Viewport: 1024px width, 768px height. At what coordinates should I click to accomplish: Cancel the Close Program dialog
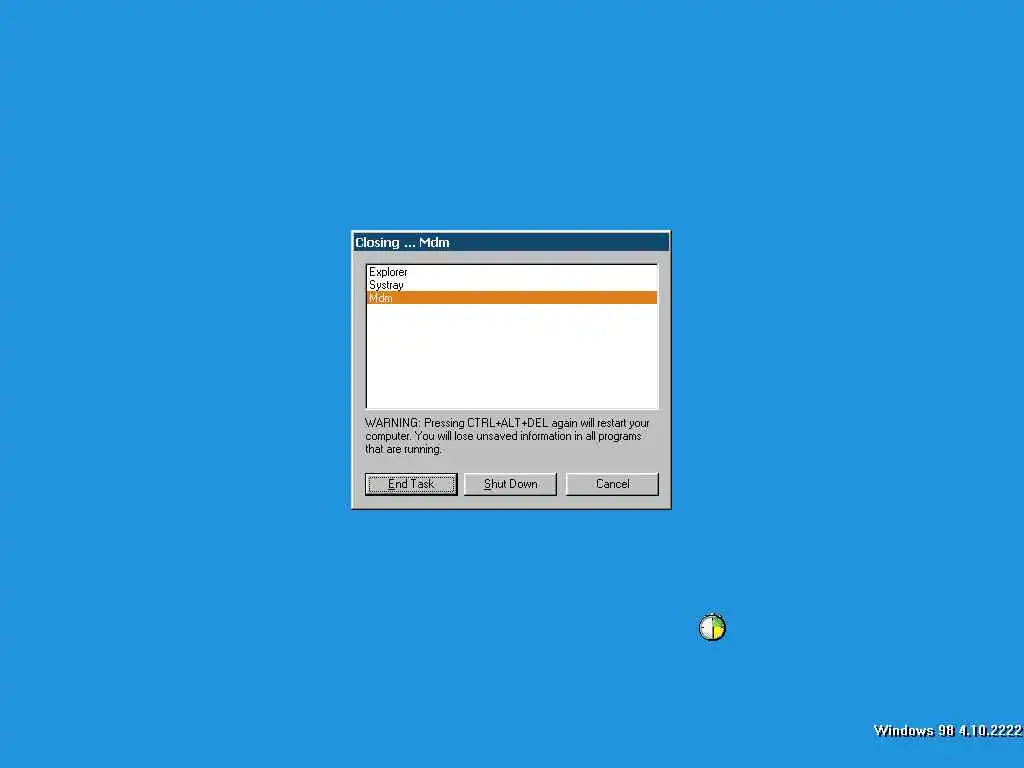coord(612,484)
